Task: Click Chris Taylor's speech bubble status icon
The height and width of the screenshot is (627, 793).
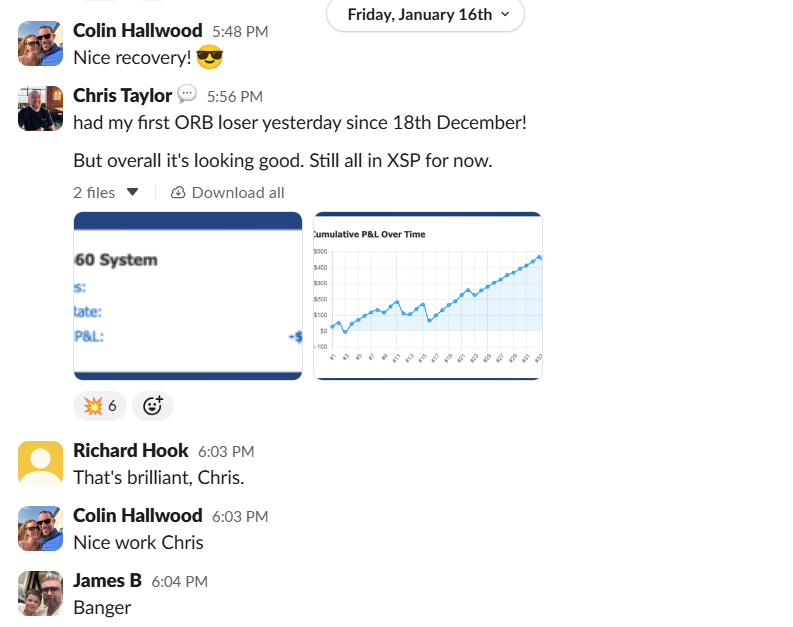Action: coord(187,95)
